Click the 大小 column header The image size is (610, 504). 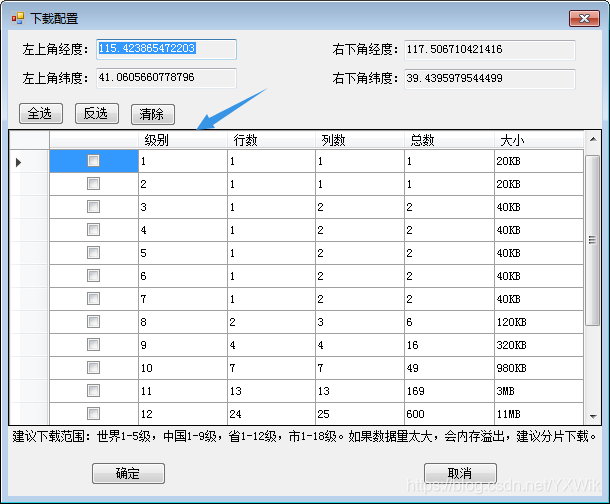coord(539,140)
